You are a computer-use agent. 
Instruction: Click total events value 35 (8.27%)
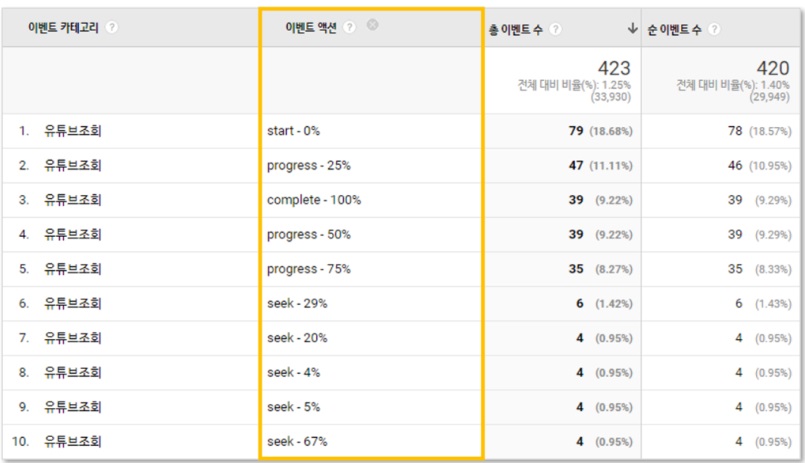tap(600, 268)
